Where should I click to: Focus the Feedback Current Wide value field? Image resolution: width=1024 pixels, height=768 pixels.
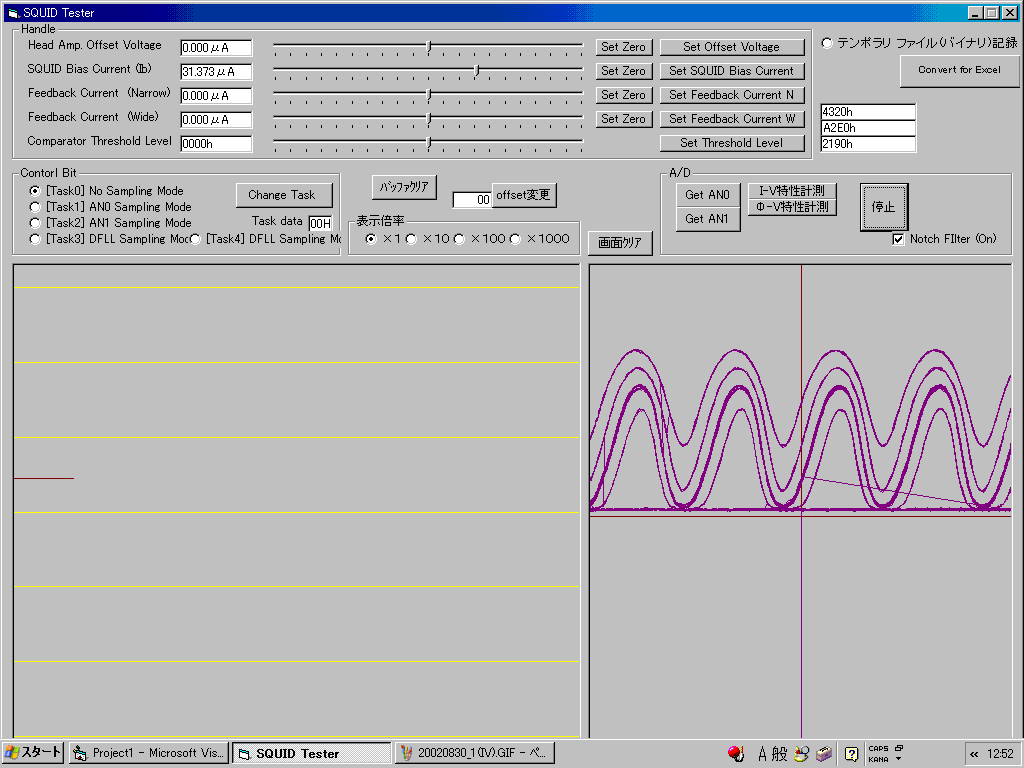(x=216, y=120)
